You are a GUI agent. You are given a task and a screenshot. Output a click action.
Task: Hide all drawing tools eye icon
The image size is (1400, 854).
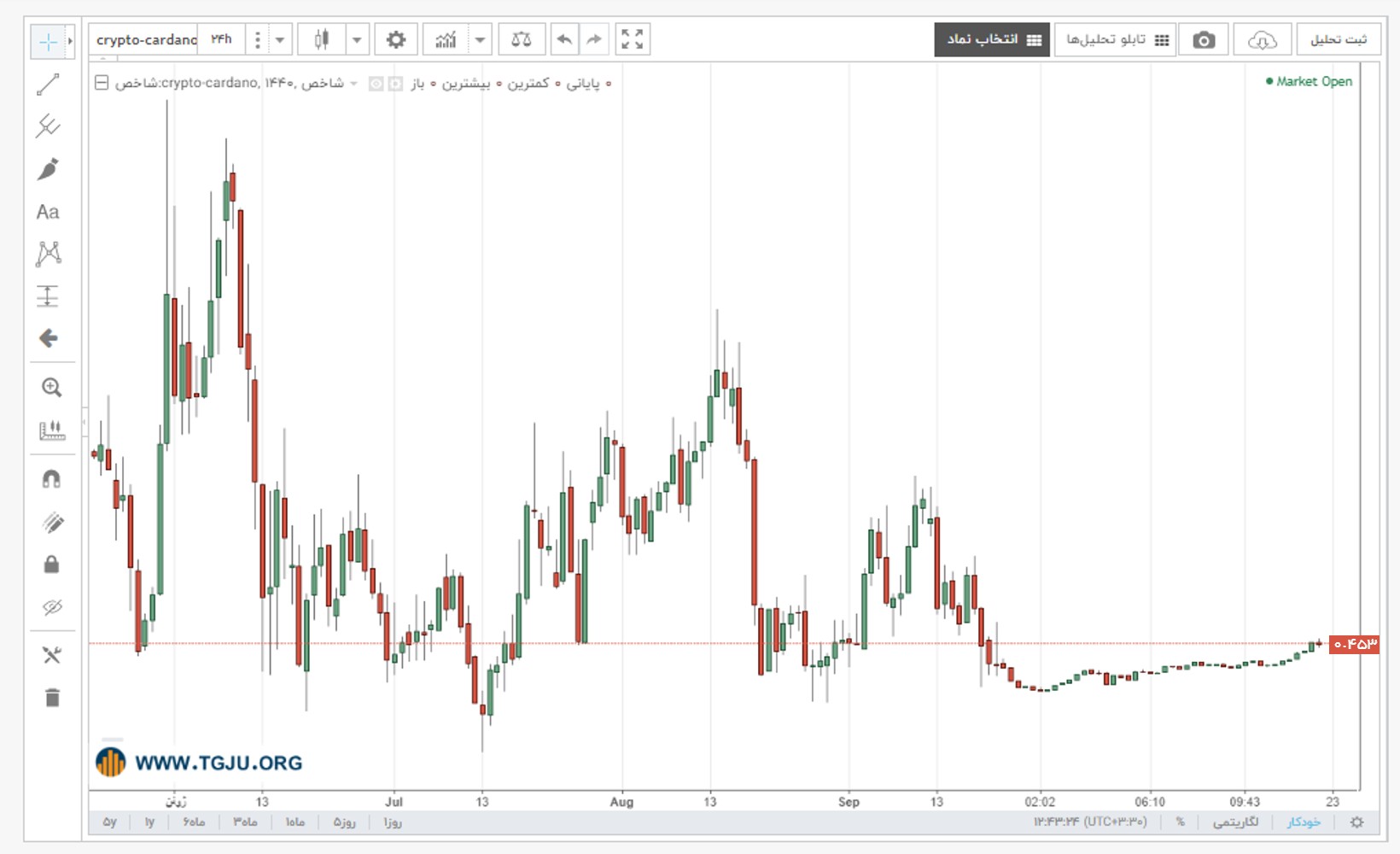click(52, 607)
